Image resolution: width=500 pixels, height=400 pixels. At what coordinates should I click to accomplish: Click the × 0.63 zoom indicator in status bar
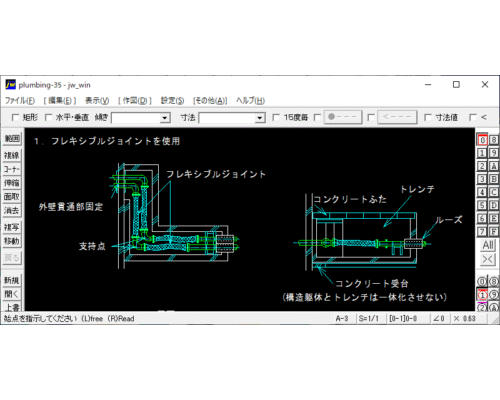[465, 319]
